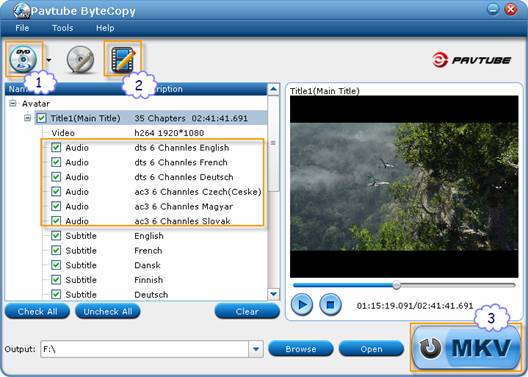This screenshot has width=528, height=377.
Task: Click 'dts 6 Channles English' description
Action: [x=182, y=147]
